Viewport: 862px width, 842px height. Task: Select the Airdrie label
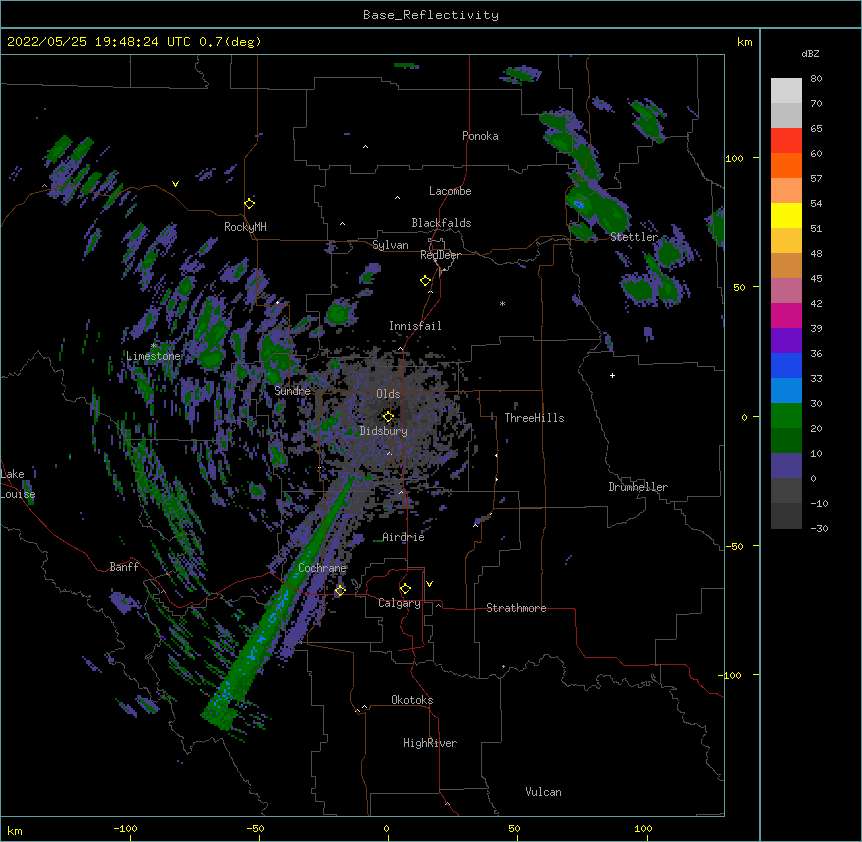[x=403, y=537]
